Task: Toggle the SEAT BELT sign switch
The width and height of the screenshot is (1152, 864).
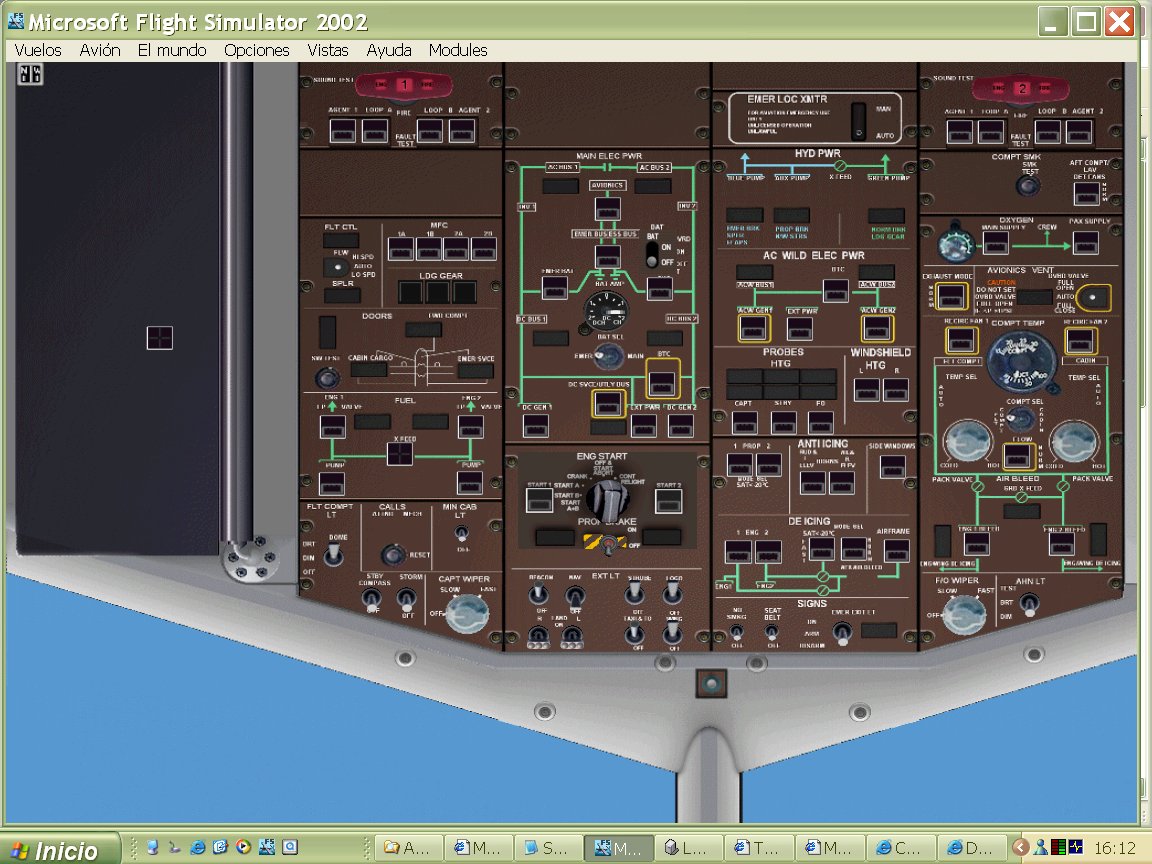Action: click(772, 632)
